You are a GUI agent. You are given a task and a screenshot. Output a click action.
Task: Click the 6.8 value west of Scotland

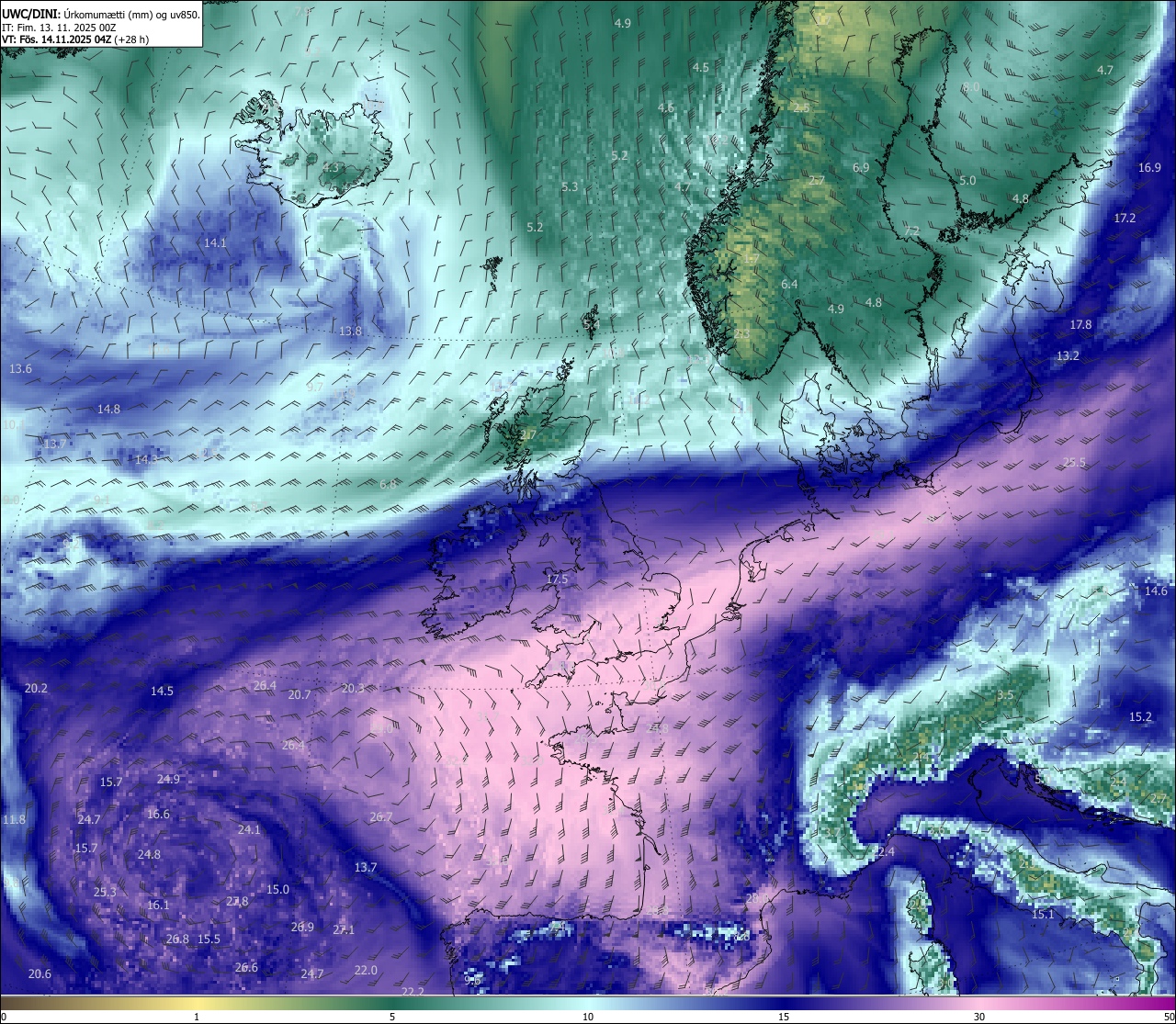click(388, 484)
